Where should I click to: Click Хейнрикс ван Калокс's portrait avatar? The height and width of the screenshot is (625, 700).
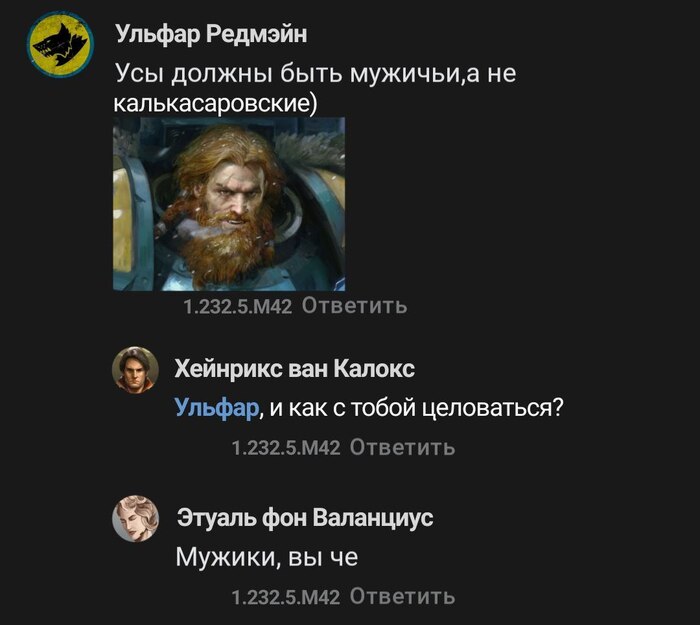(x=135, y=370)
